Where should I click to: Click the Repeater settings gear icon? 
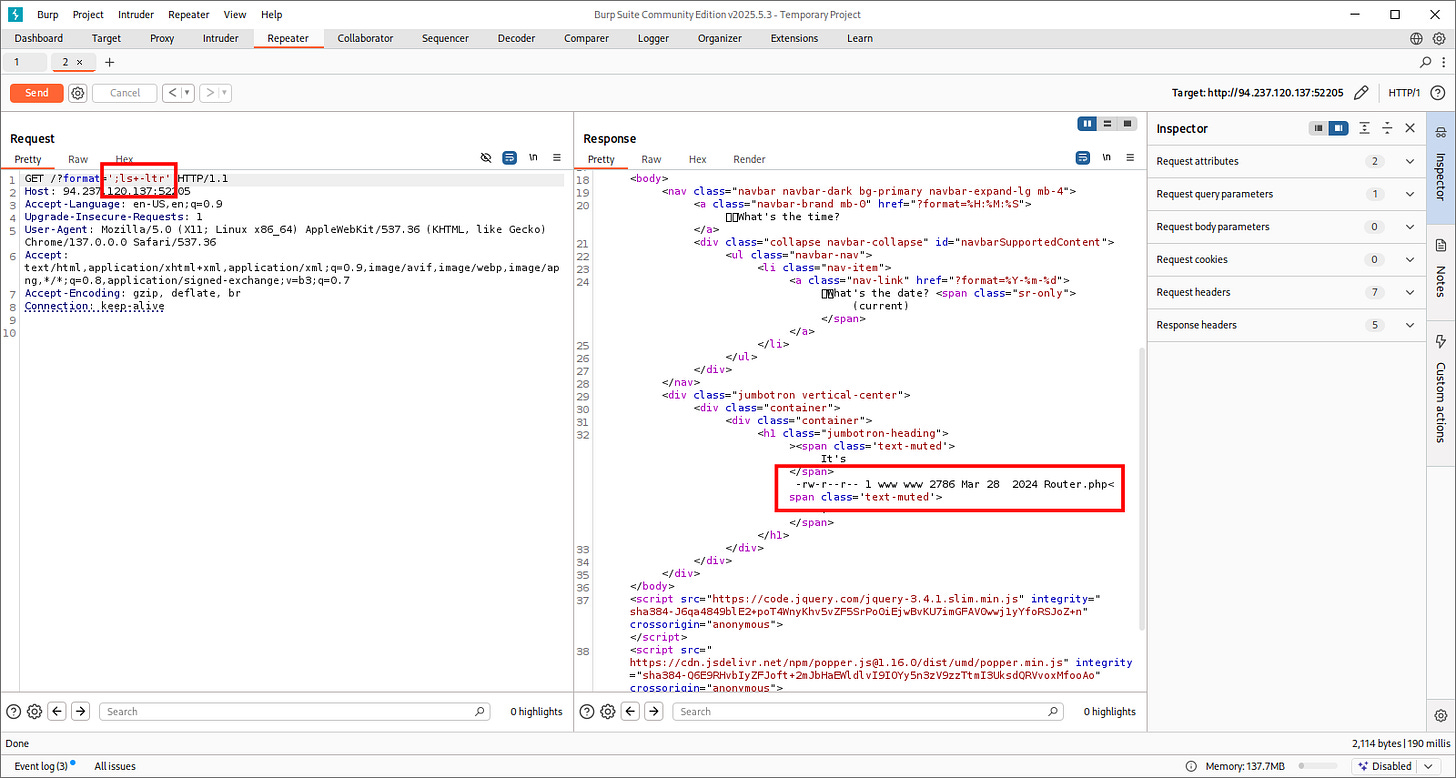pos(78,93)
